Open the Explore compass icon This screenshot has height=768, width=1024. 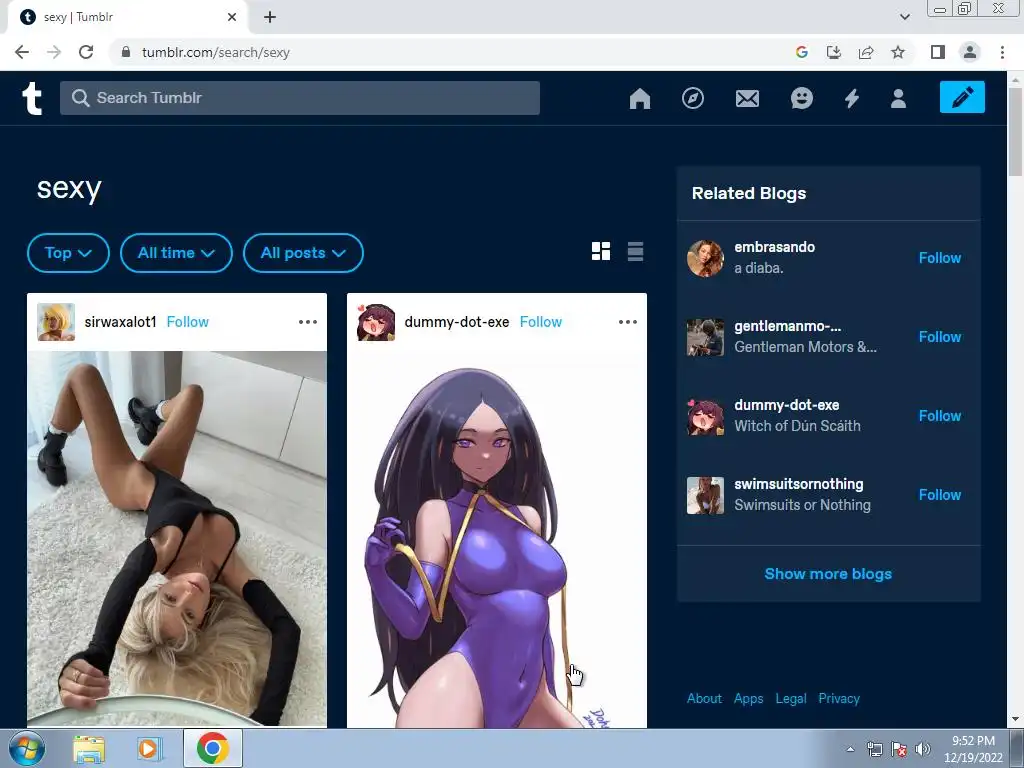pyautogui.click(x=693, y=98)
